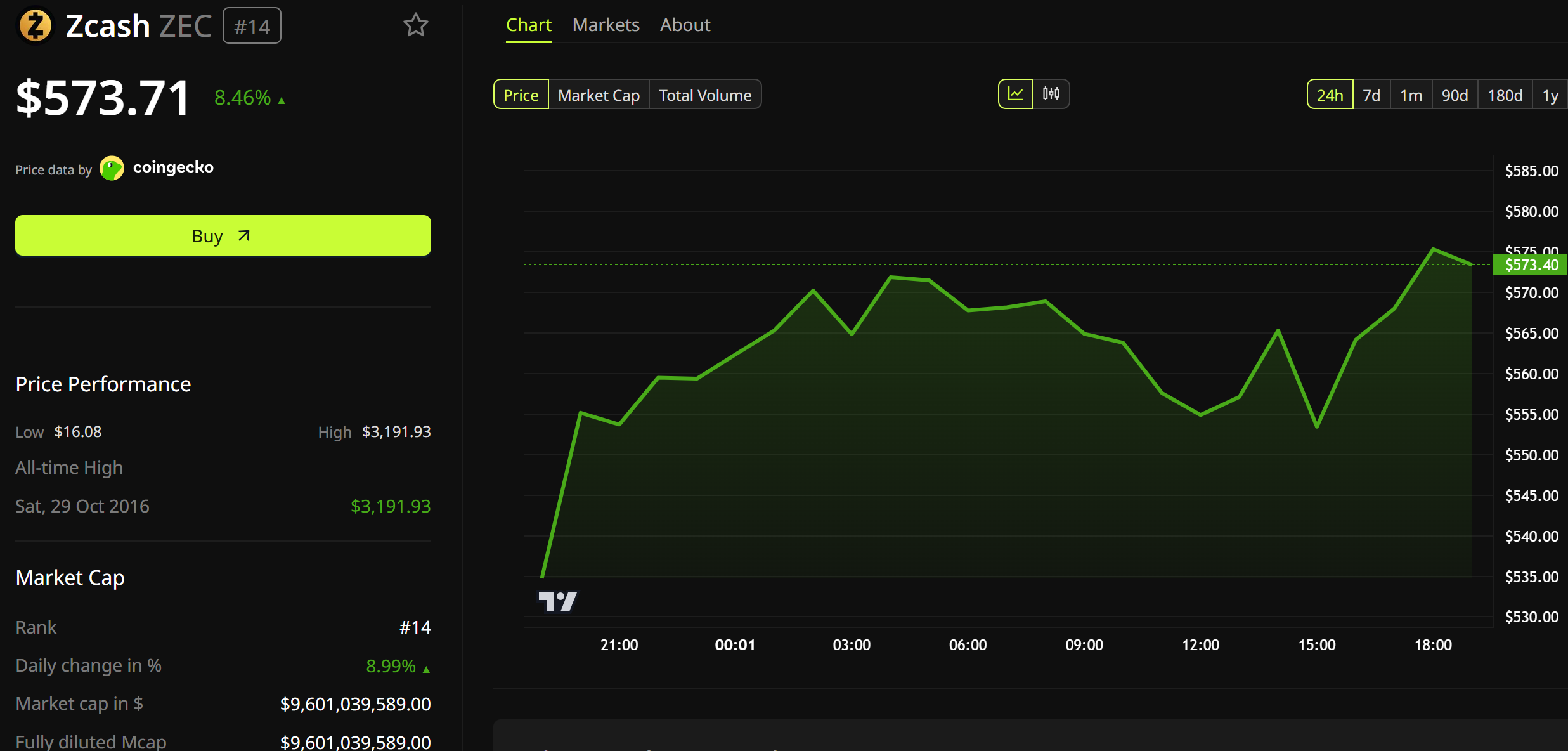Click the 18:00 time axis label
This screenshot has width=1568, height=751.
tap(1433, 645)
